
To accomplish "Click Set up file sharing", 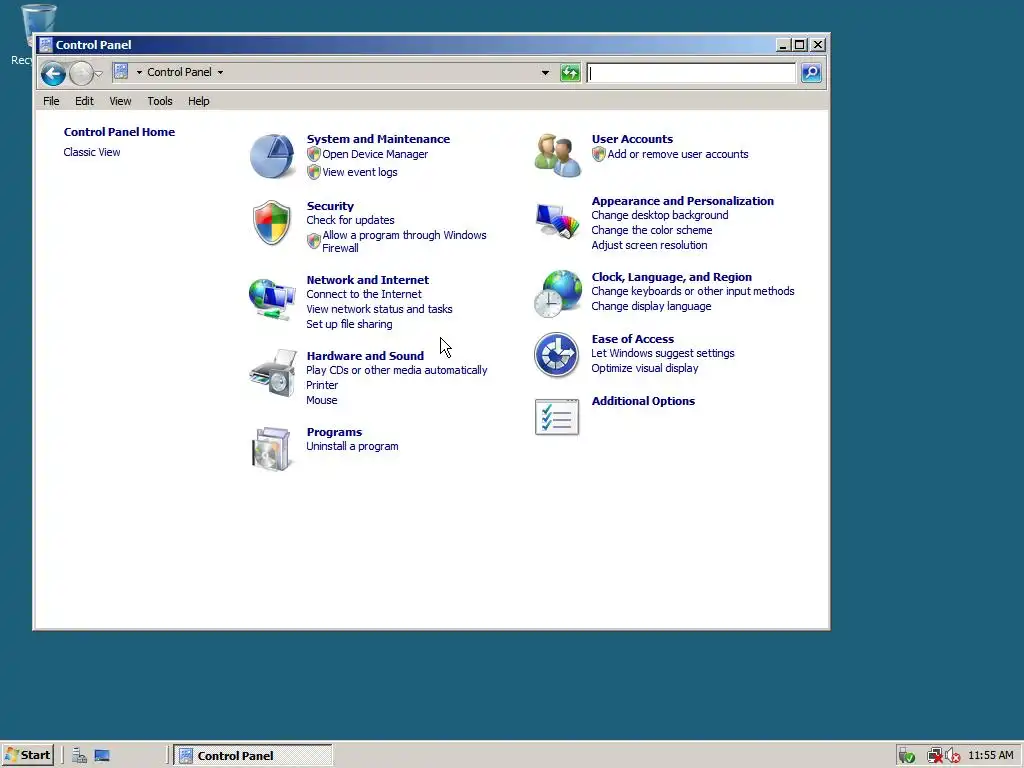I will (349, 324).
